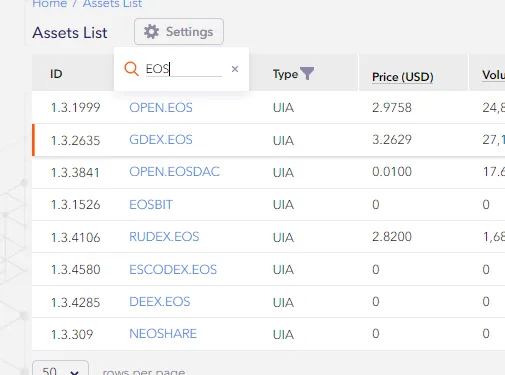The width and height of the screenshot is (505, 375).
Task: Click the gear icon in Settings button
Action: point(151,32)
